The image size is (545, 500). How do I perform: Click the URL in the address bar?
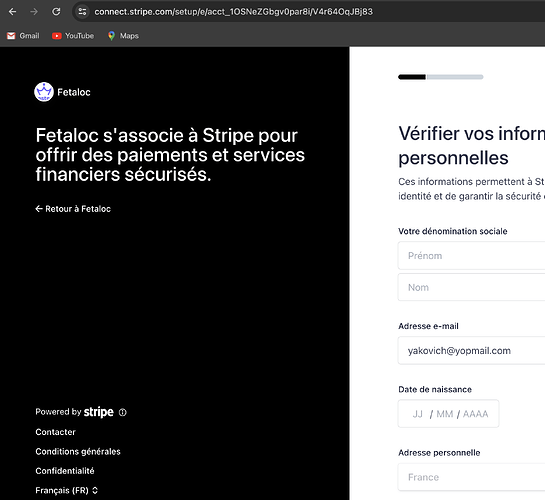(234, 12)
